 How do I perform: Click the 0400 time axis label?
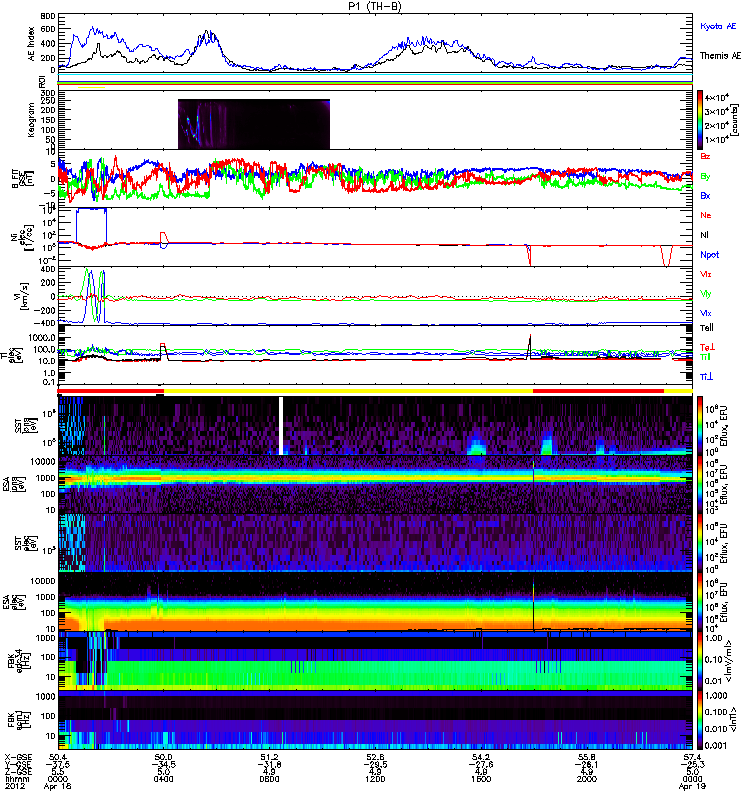163,780
